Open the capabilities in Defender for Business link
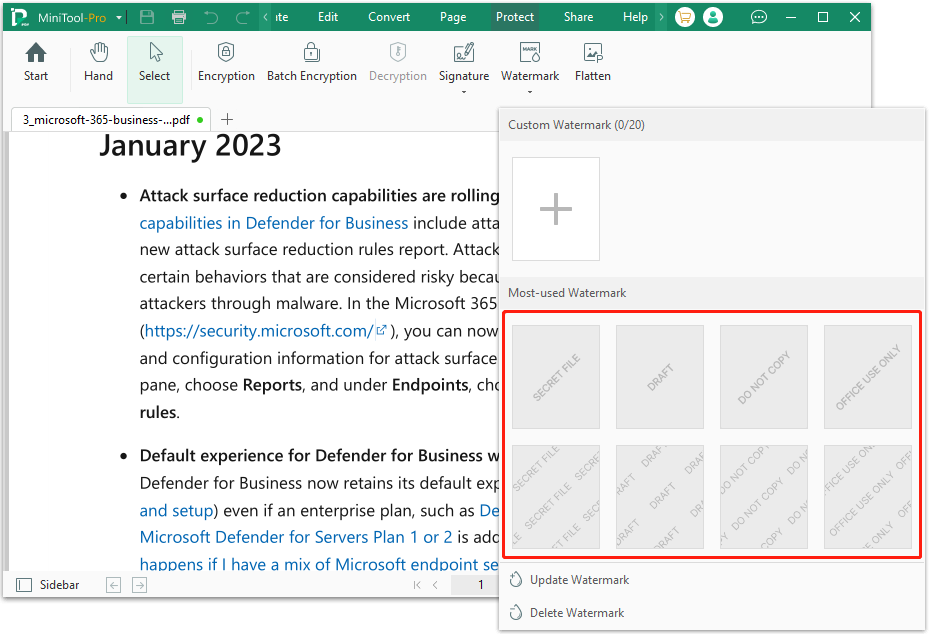Image resolution: width=930 pixels, height=635 pixels. [x=273, y=223]
